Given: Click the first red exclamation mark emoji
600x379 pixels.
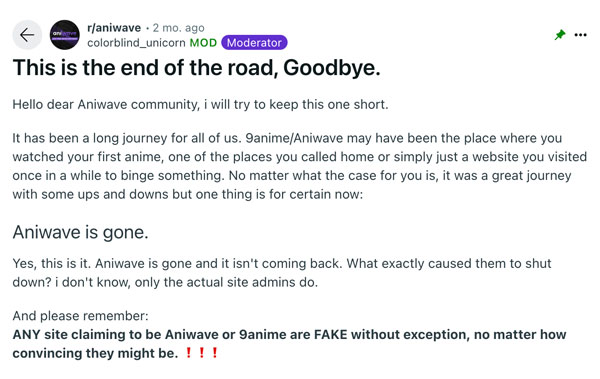Looking at the screenshot, I should coord(188,353).
